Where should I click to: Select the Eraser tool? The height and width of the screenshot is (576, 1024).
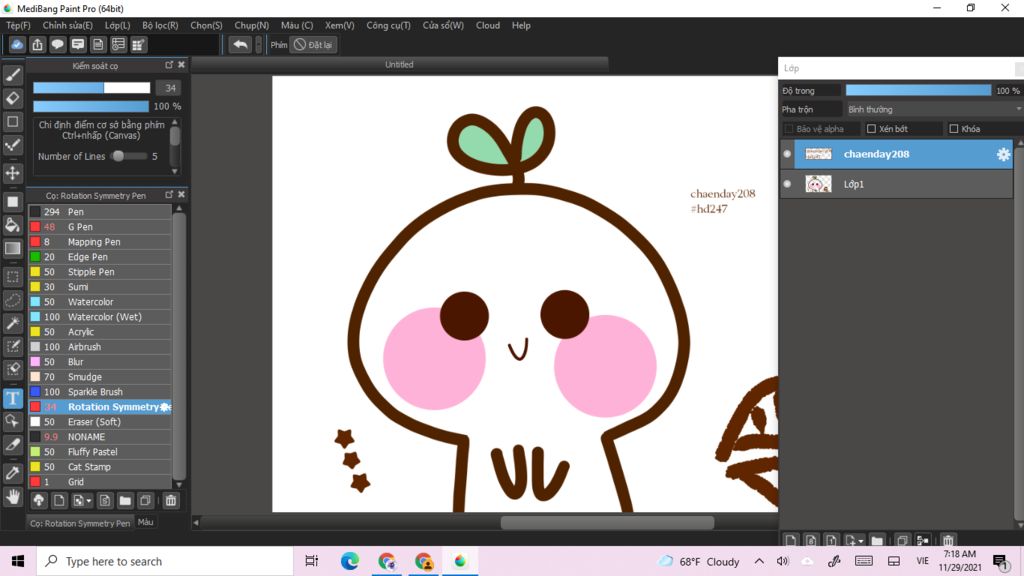13,98
